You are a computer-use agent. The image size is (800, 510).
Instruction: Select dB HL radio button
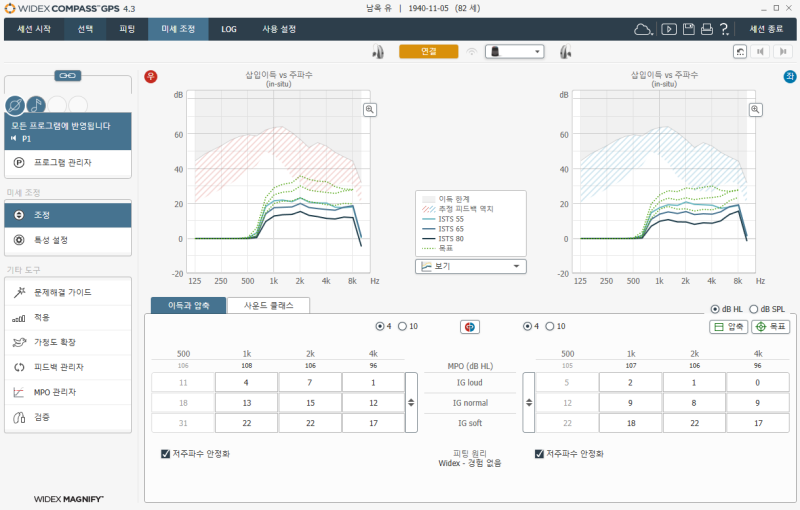715,309
